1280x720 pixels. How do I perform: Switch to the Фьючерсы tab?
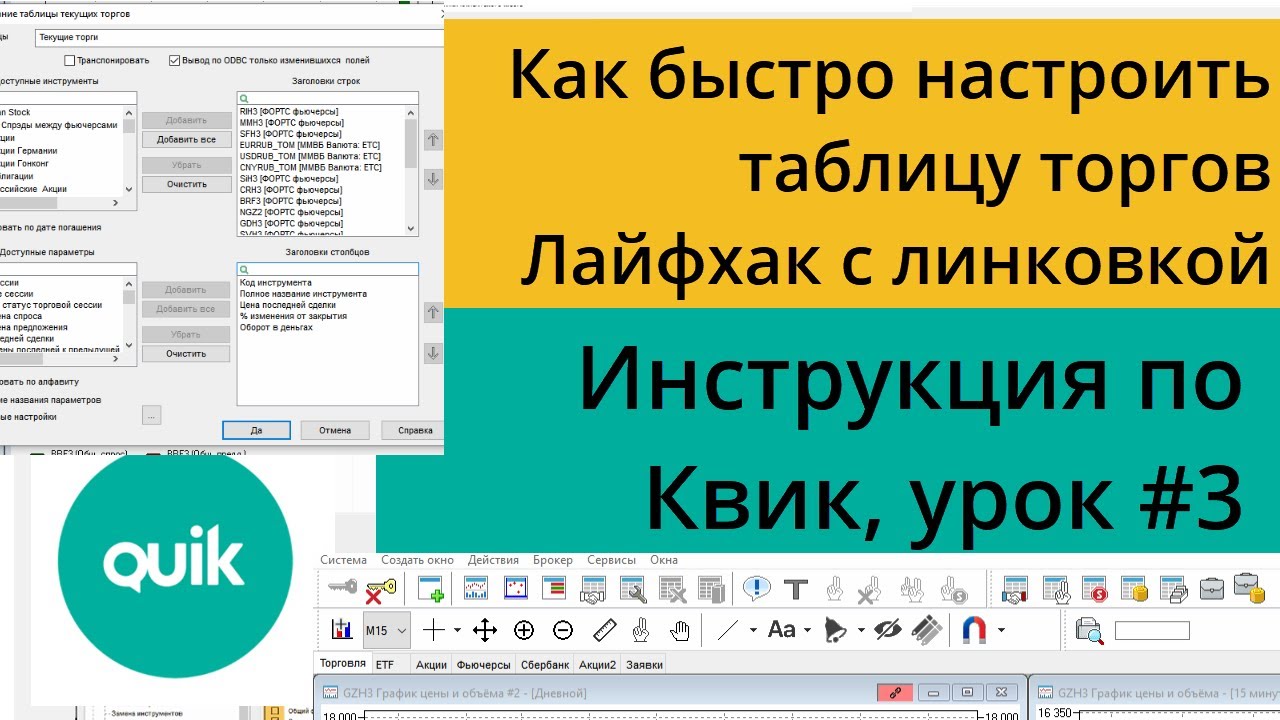click(484, 664)
